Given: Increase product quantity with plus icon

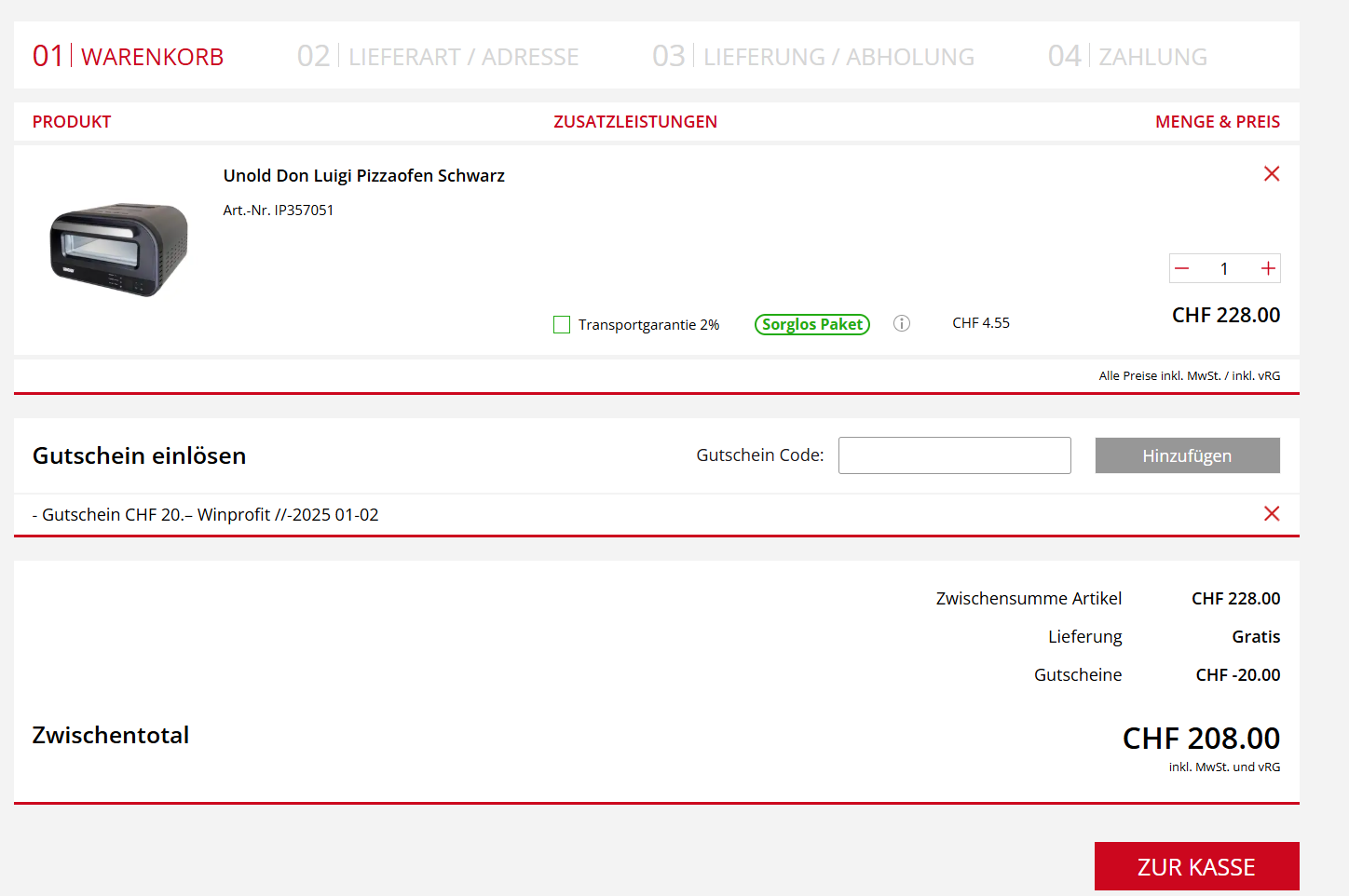Looking at the screenshot, I should click(x=1267, y=269).
